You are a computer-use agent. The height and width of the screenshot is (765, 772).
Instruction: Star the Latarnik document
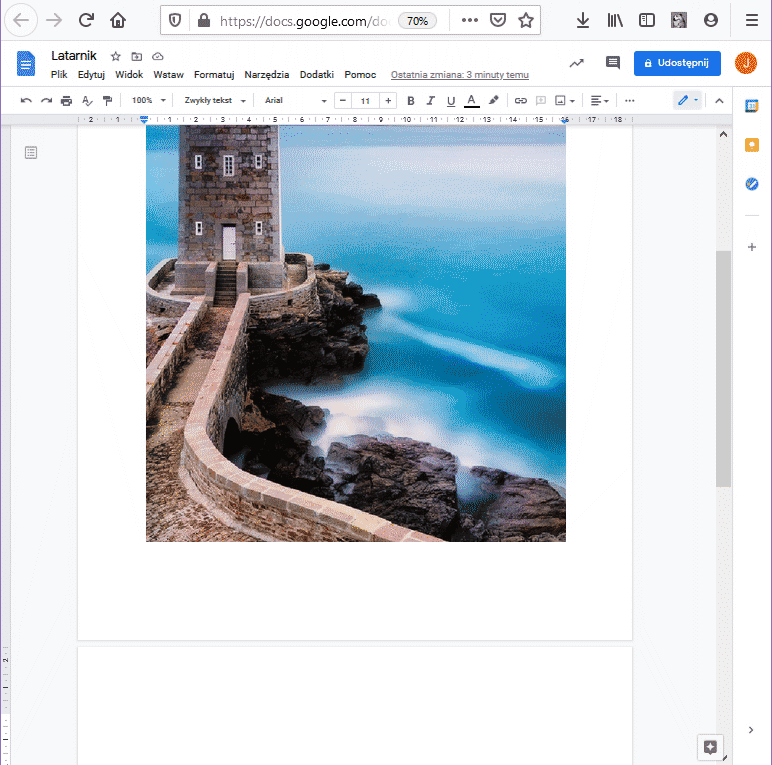tap(116, 57)
